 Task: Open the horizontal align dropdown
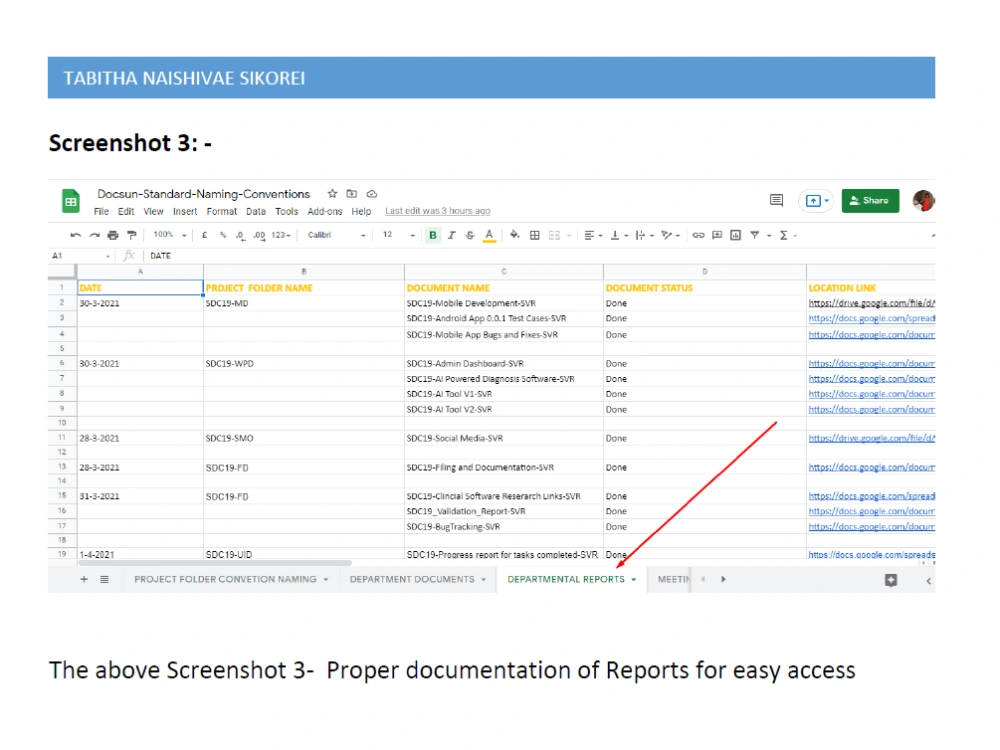click(593, 235)
